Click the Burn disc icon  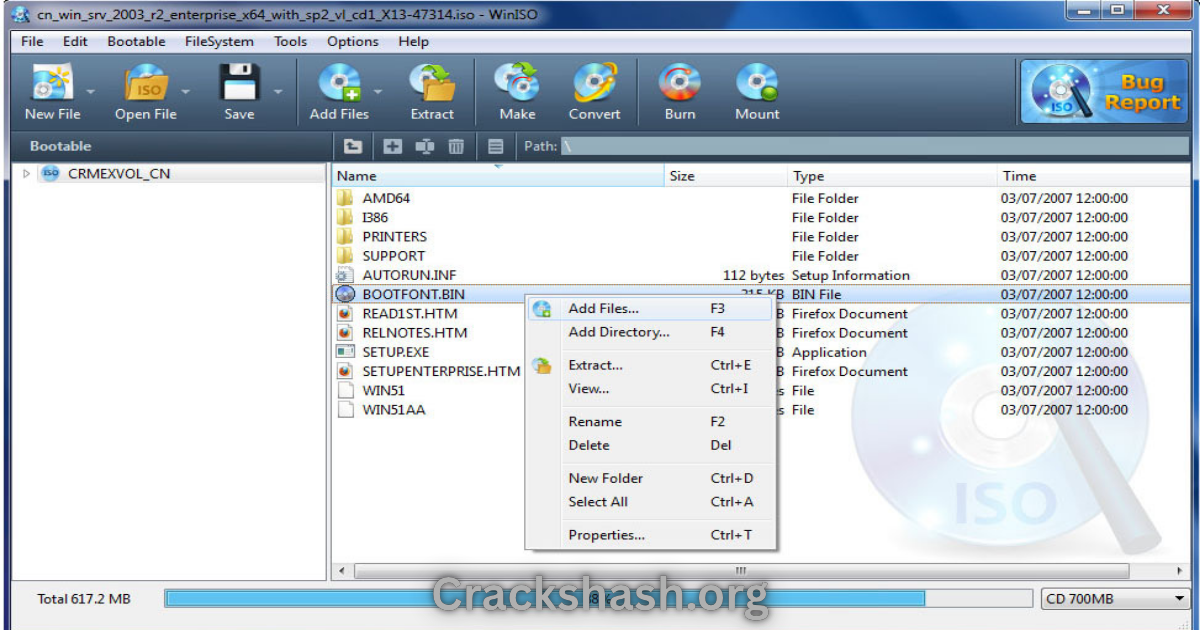680,83
